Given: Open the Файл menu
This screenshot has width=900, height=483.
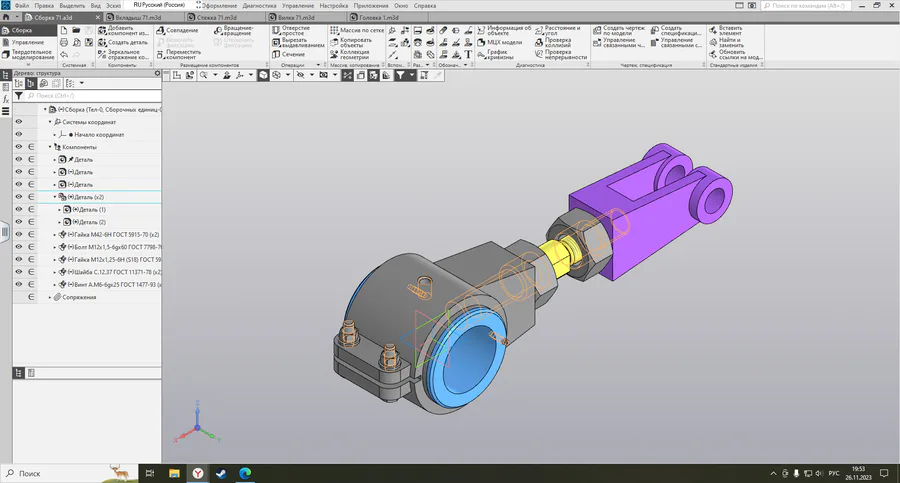Looking at the screenshot, I should point(22,6).
